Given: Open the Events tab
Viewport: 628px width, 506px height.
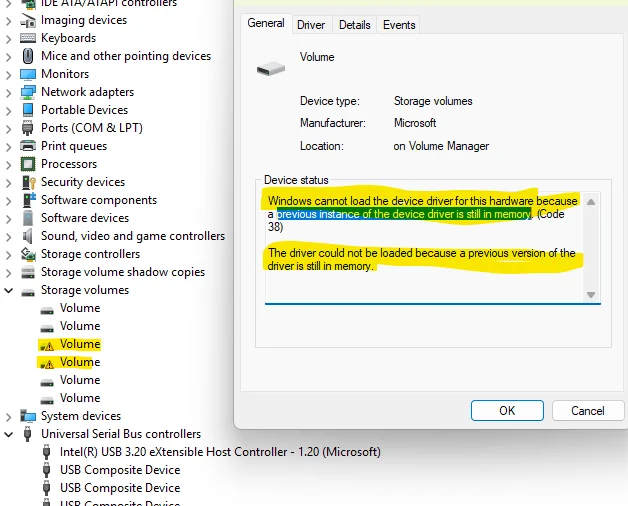Looking at the screenshot, I should pos(399,25).
